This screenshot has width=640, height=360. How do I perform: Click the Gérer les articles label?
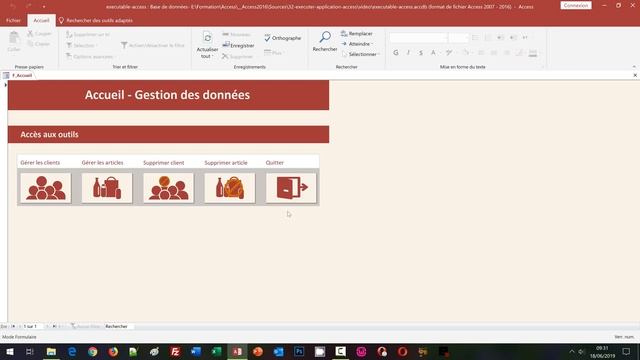(102, 162)
